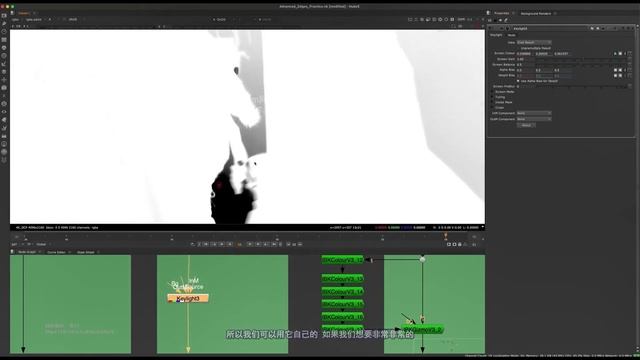This screenshot has height=360, width=640.
Task: Open the ToolSets toolbar menu
Action: click(4, 128)
